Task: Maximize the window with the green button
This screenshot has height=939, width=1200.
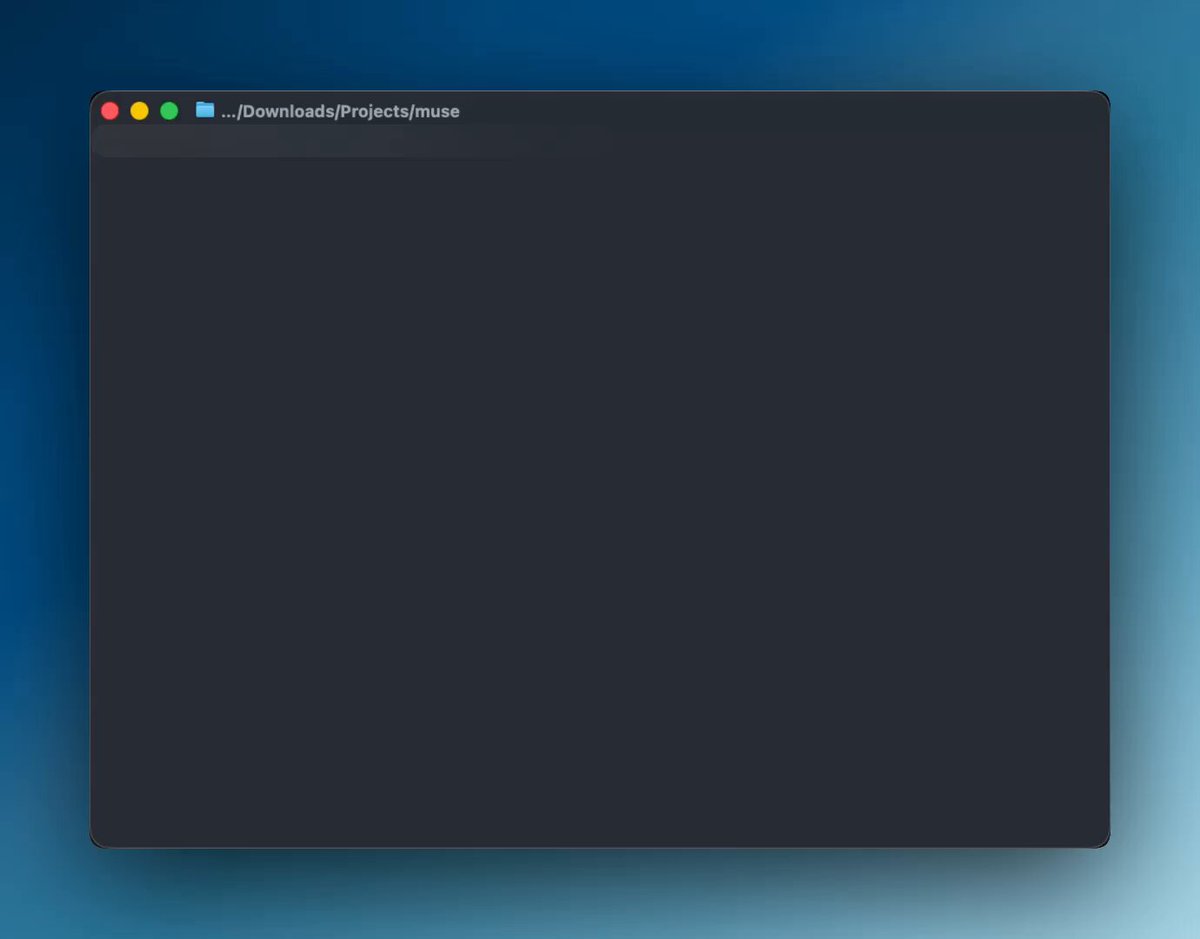Action: [x=170, y=111]
